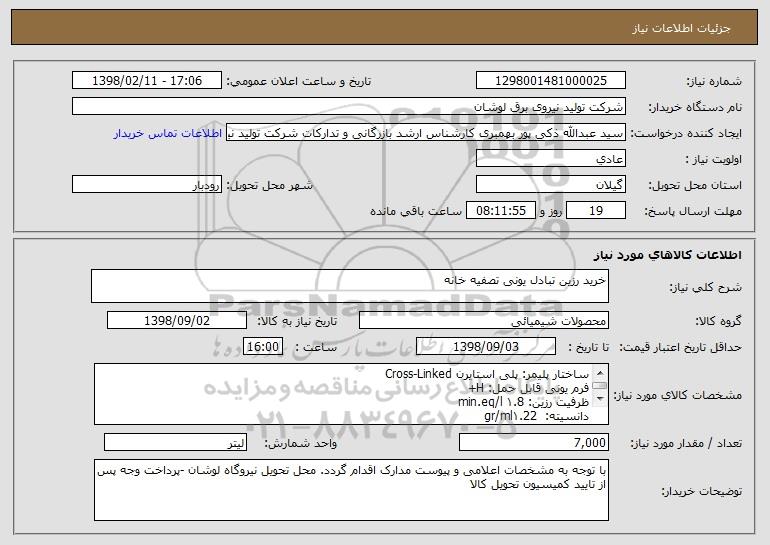Select the announcement date field 1398/02/11 - 17:06
Viewport: 770px width, 545px height.
click(x=147, y=81)
